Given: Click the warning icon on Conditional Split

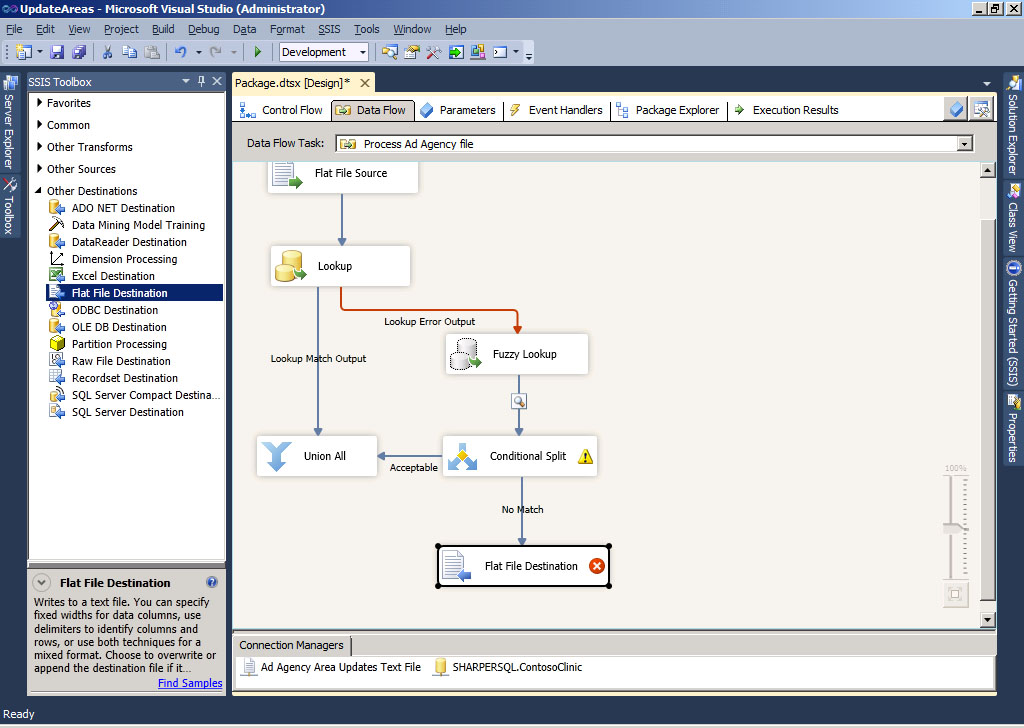Looking at the screenshot, I should (586, 456).
